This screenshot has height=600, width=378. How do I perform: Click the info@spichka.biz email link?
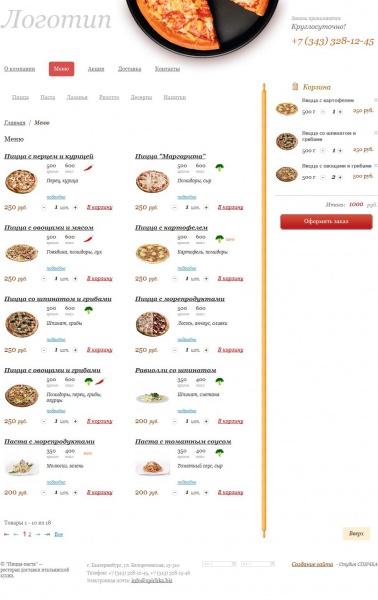coord(152,580)
